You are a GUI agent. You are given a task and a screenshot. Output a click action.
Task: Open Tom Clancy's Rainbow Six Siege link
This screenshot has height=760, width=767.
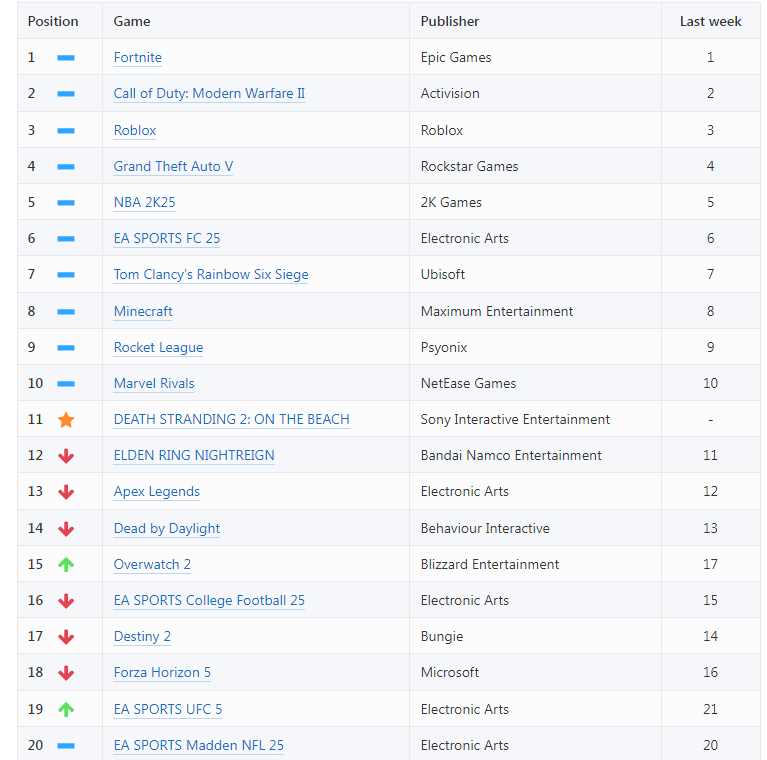click(x=211, y=274)
